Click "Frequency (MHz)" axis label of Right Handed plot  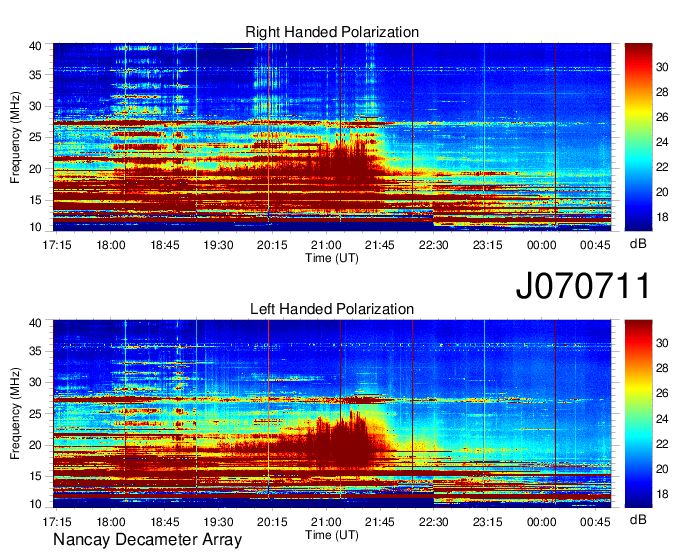pos(15,137)
